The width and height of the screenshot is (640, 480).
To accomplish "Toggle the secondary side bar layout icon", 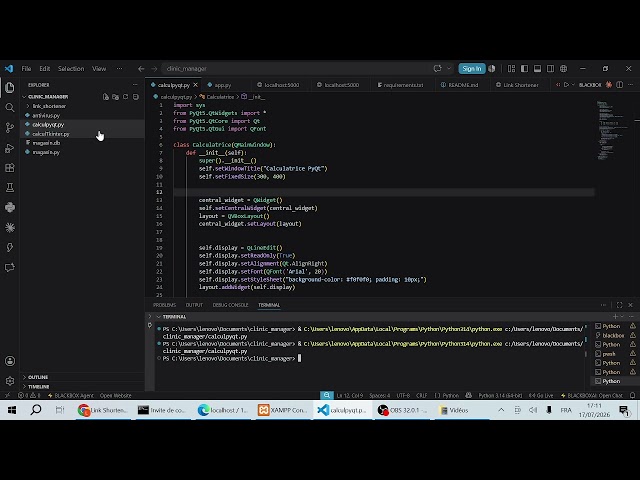I will 550,69.
